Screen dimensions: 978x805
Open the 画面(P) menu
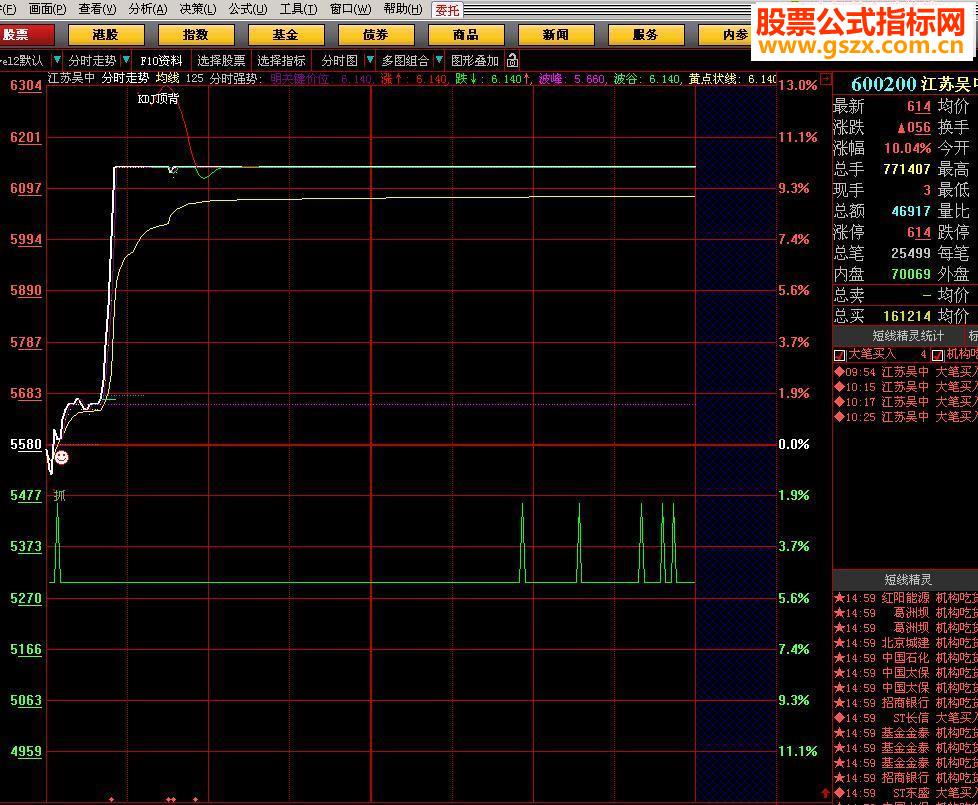[x=47, y=9]
